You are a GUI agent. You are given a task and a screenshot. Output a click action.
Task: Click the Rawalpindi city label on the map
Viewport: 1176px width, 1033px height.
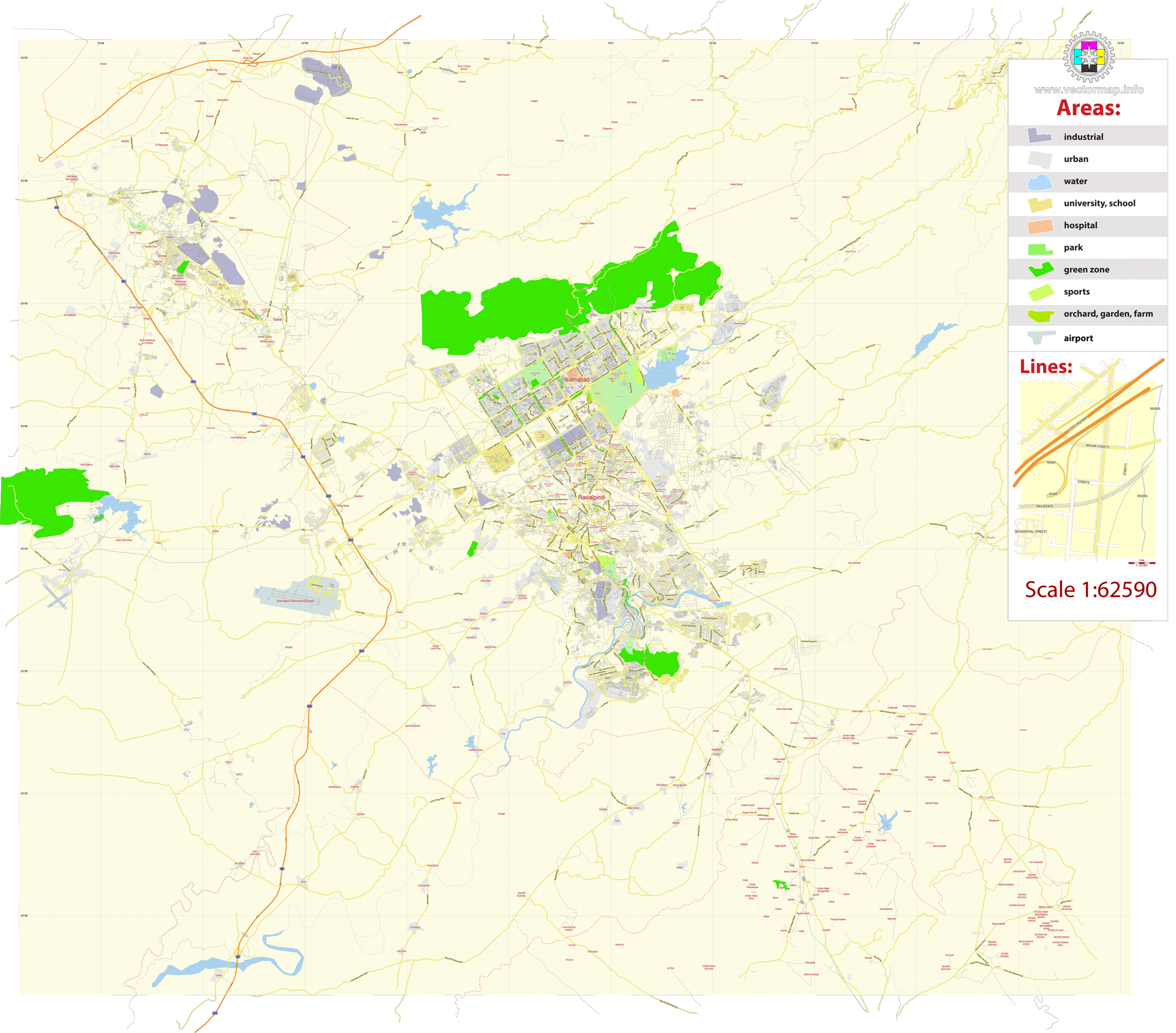click(x=592, y=498)
